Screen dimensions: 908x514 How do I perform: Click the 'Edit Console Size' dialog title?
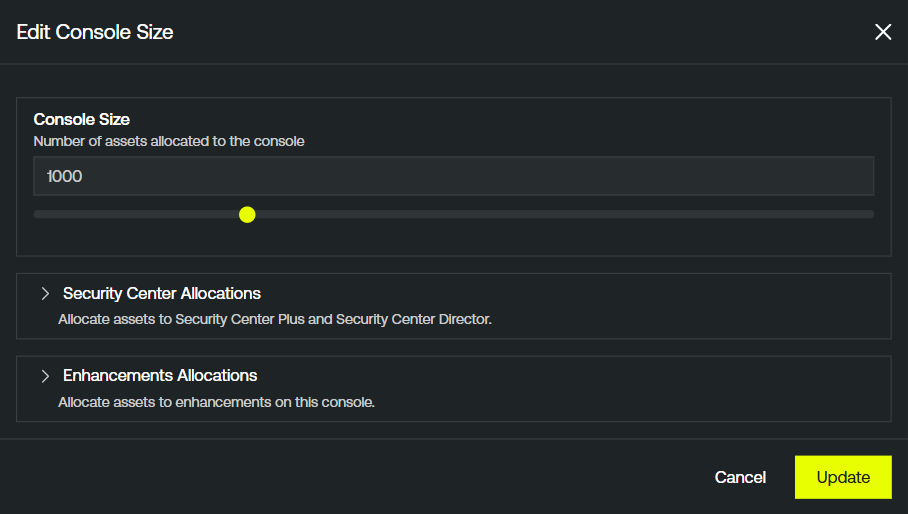[95, 32]
